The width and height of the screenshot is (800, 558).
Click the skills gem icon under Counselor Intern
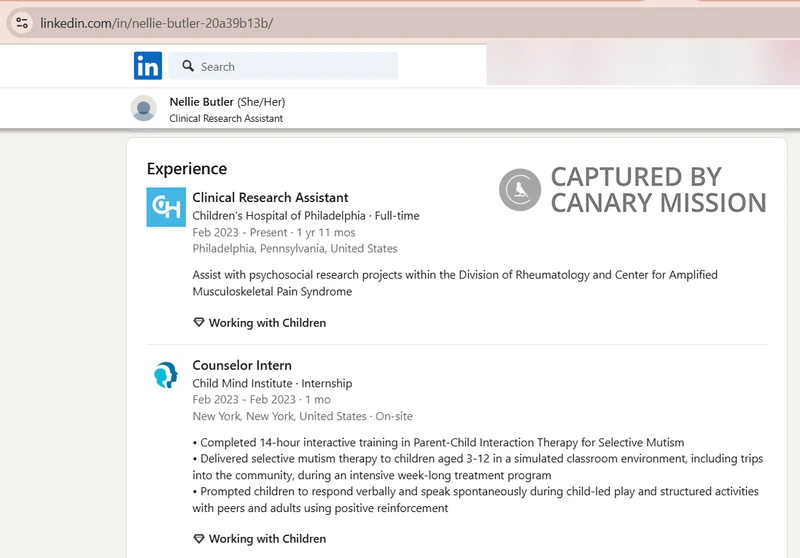199,539
